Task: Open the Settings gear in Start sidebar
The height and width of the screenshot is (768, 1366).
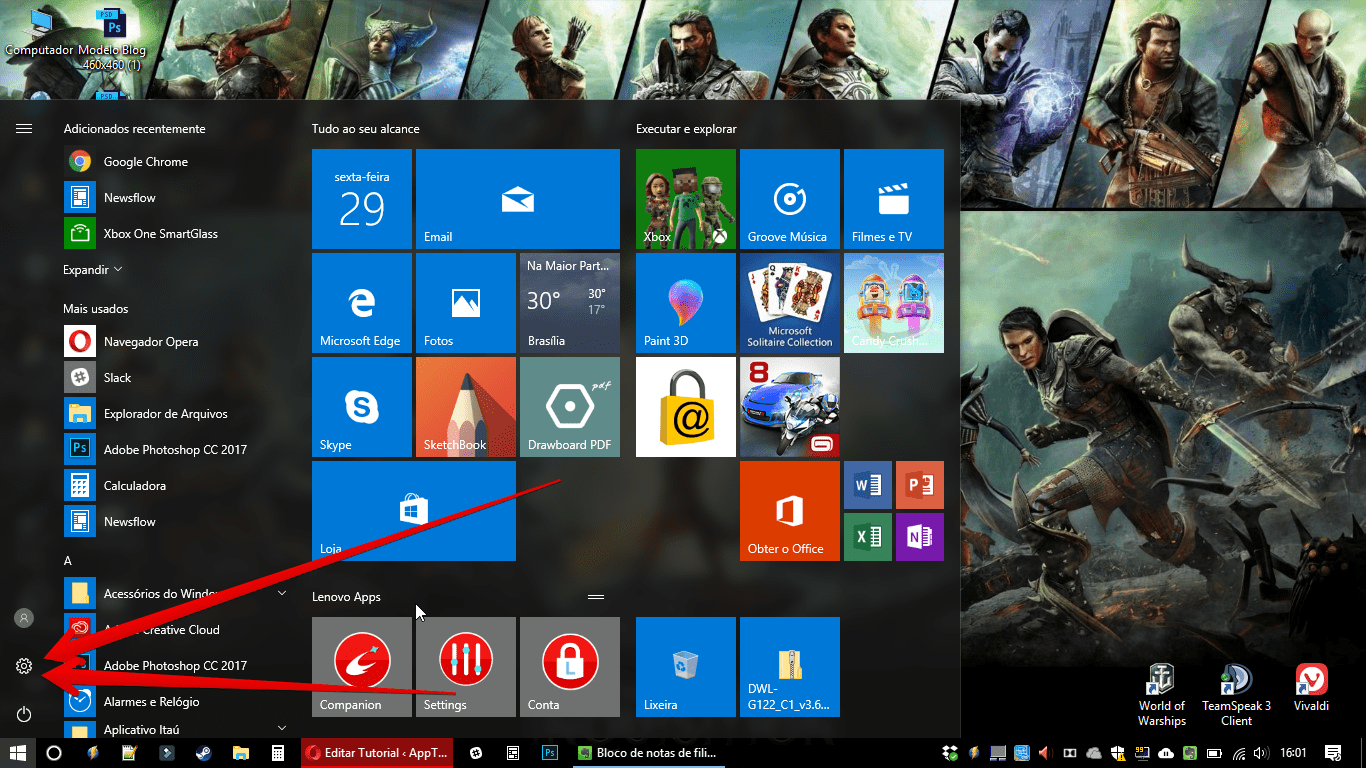Action: 24,666
